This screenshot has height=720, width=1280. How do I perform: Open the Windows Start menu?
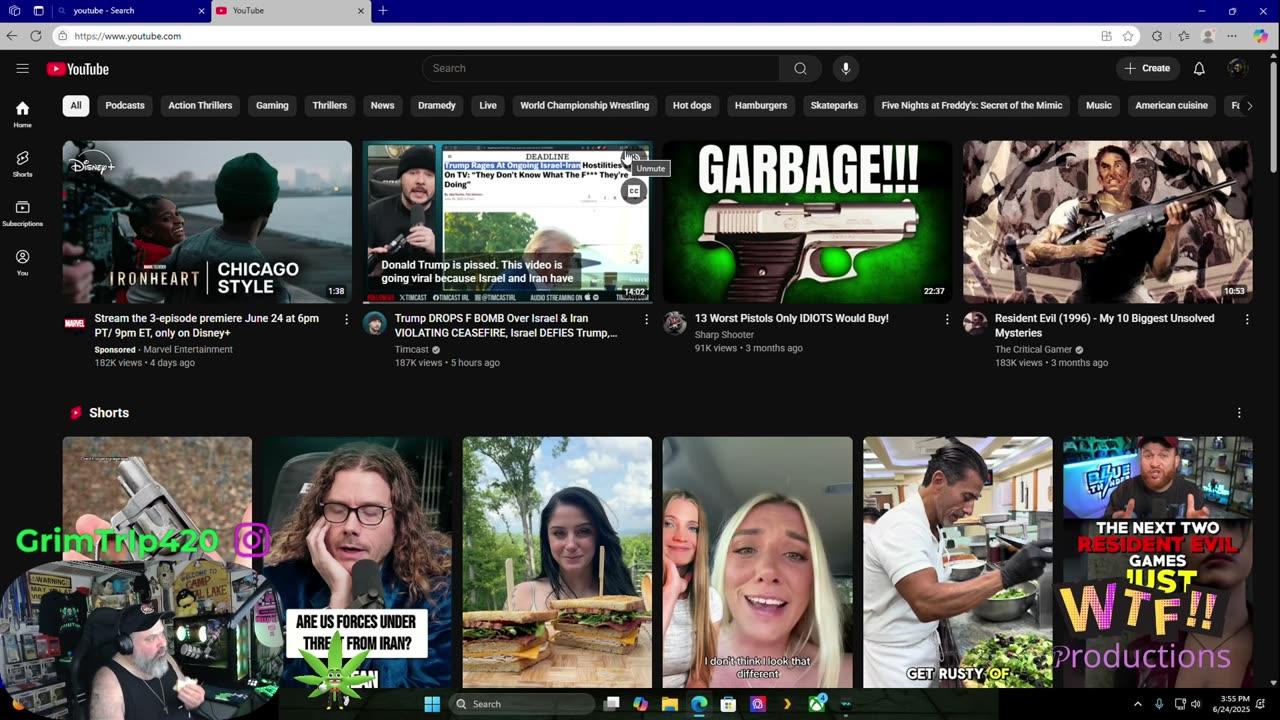(432, 704)
